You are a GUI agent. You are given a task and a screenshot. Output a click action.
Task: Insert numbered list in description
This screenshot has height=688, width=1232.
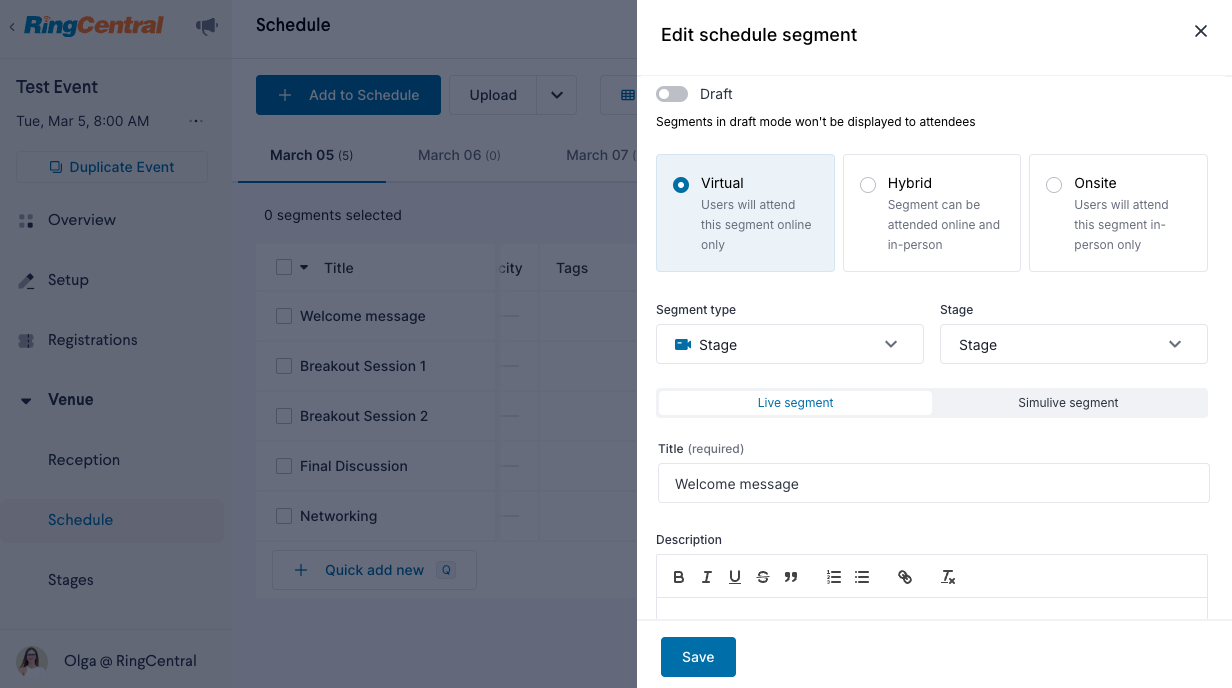[x=834, y=577]
